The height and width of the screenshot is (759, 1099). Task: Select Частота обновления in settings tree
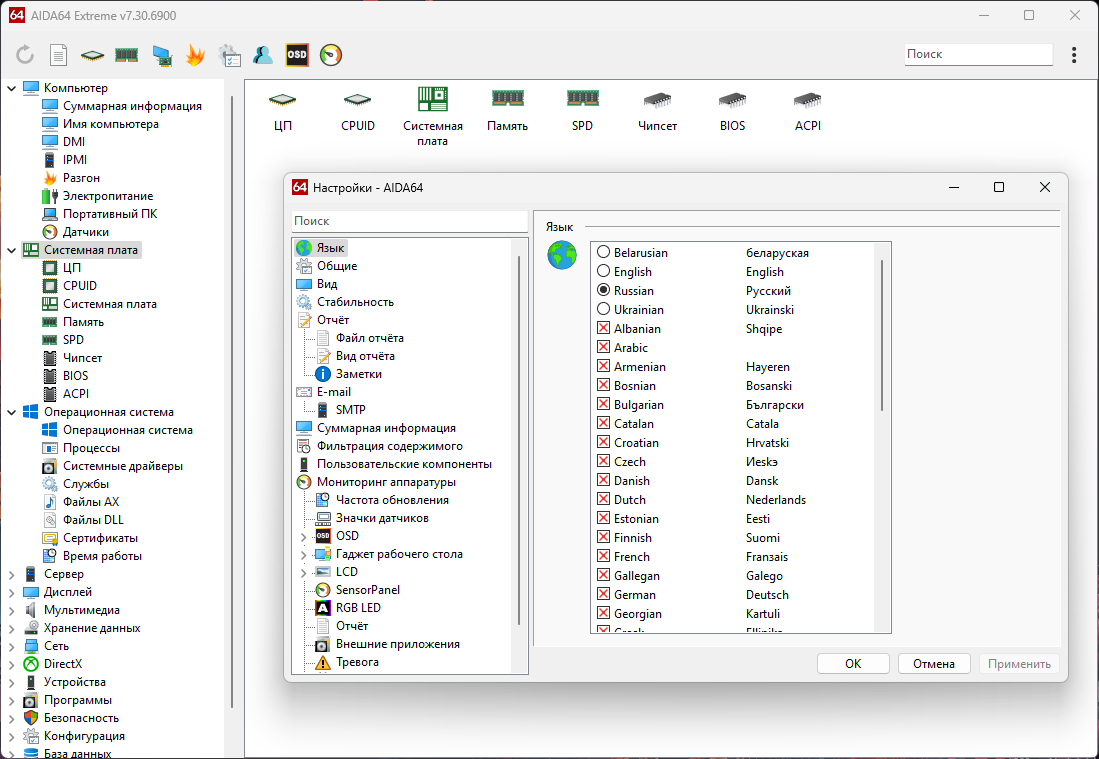[392, 500]
